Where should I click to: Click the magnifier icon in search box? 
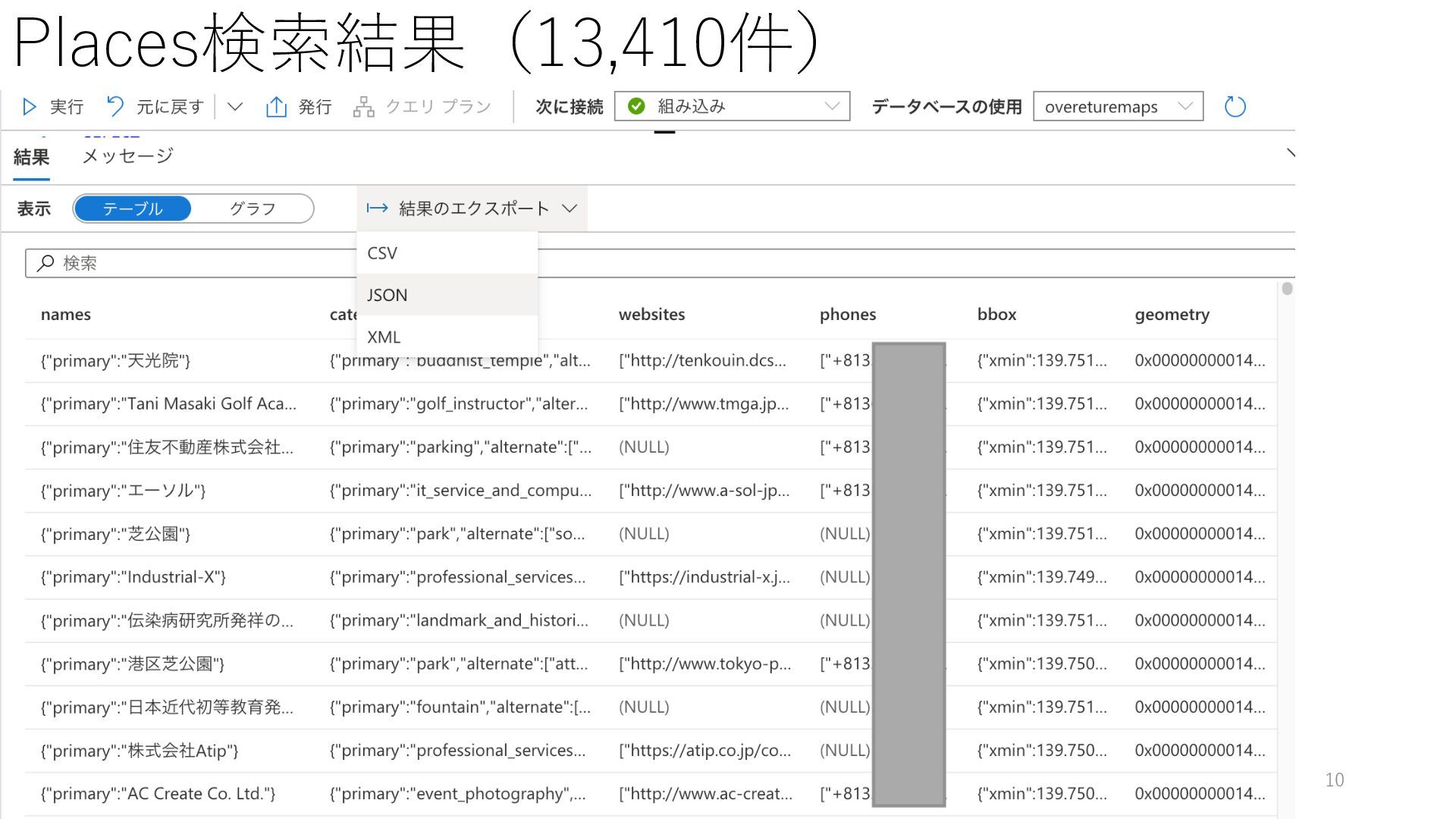45,263
